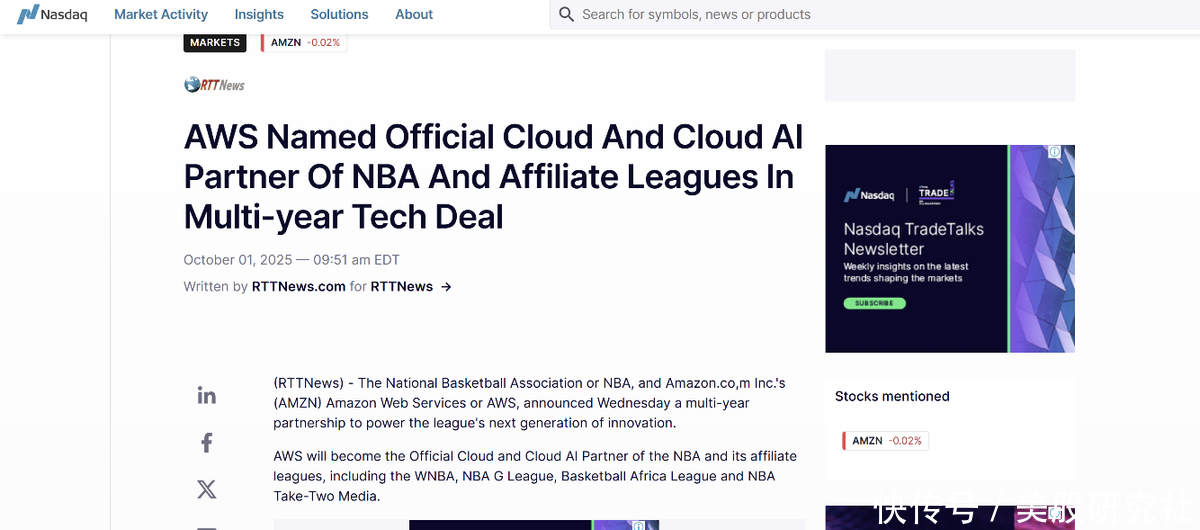Click the AWS NBA article headline
Viewport: 1200px width, 530px height.
point(493,176)
